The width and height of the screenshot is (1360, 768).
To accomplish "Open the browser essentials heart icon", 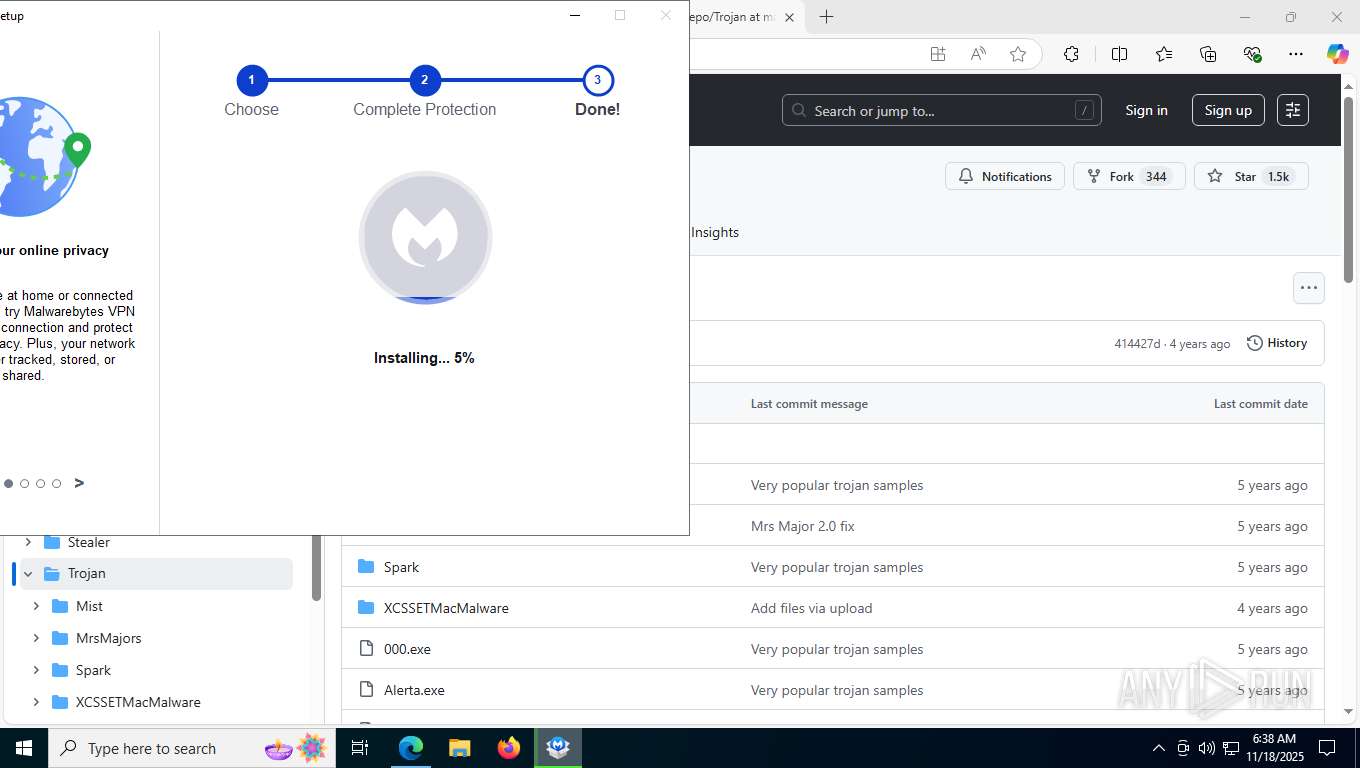I will pyautogui.click(x=1252, y=54).
